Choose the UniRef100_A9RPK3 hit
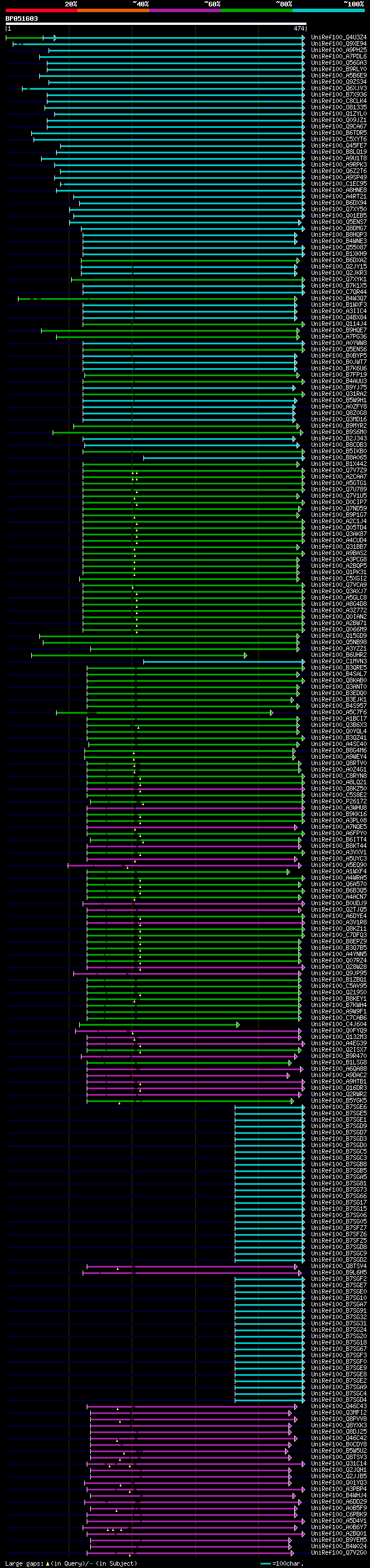The width and height of the screenshot is (370, 1568). pos(338,165)
